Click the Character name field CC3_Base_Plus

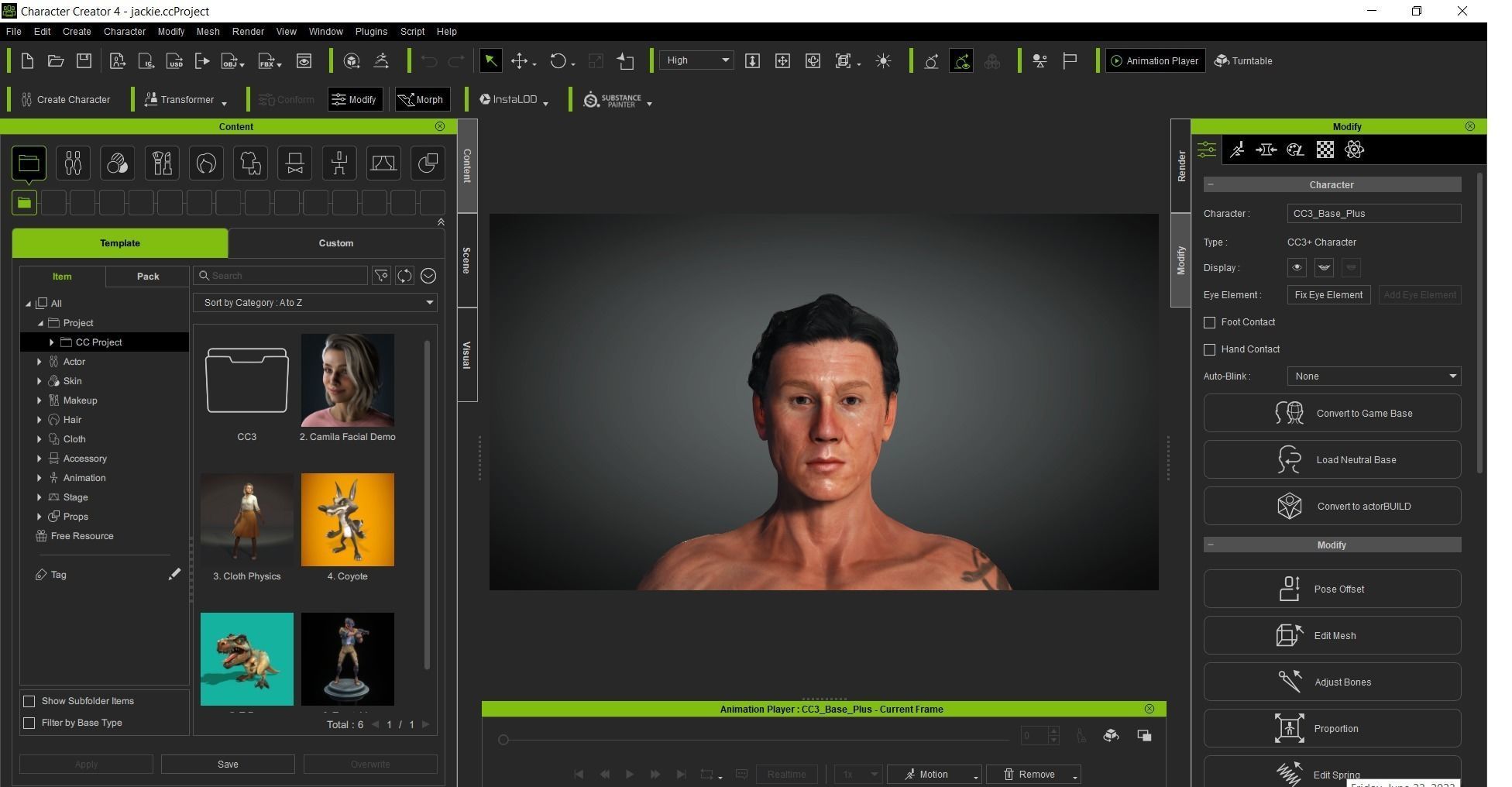[x=1374, y=214]
